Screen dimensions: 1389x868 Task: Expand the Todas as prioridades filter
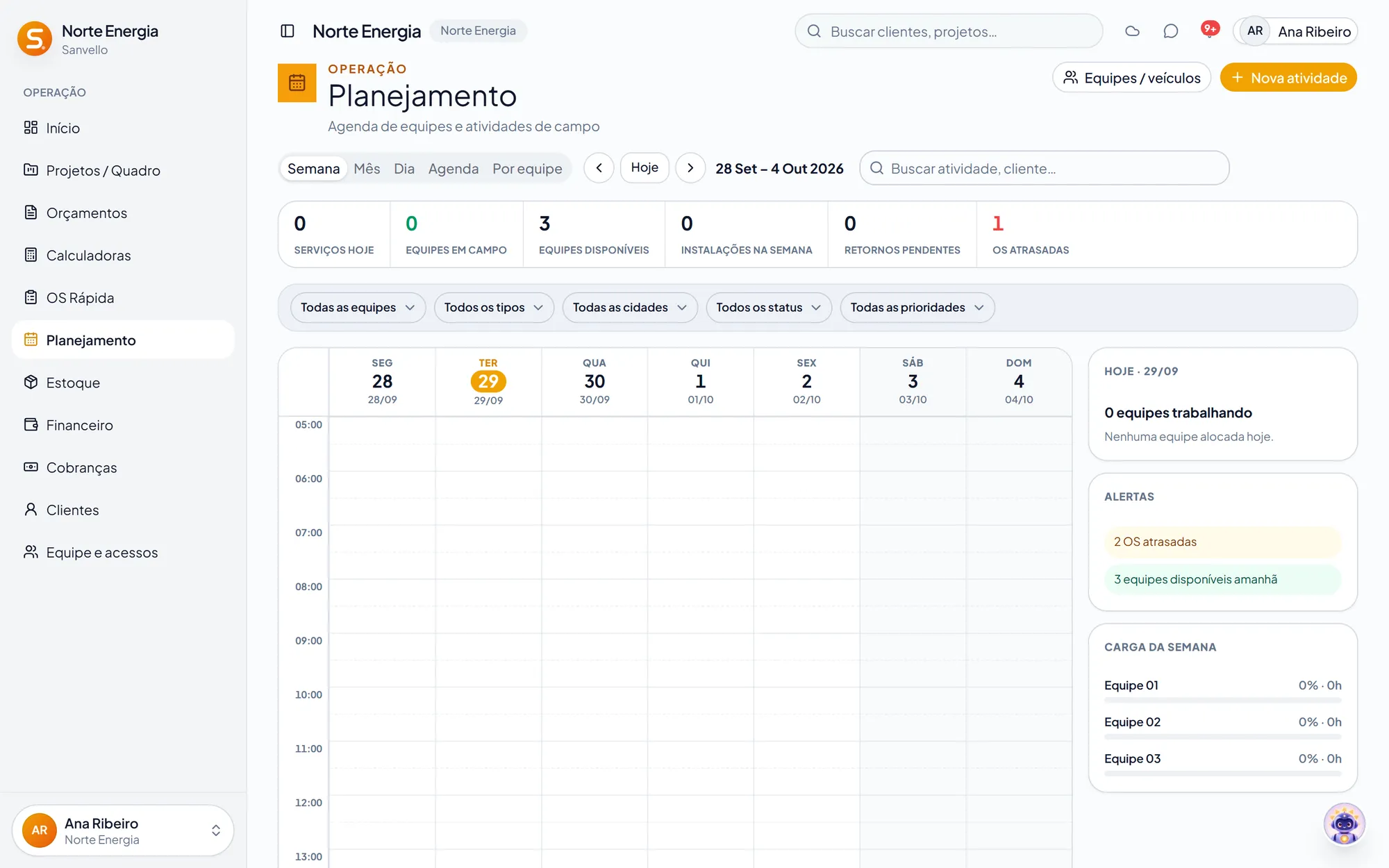click(x=917, y=308)
